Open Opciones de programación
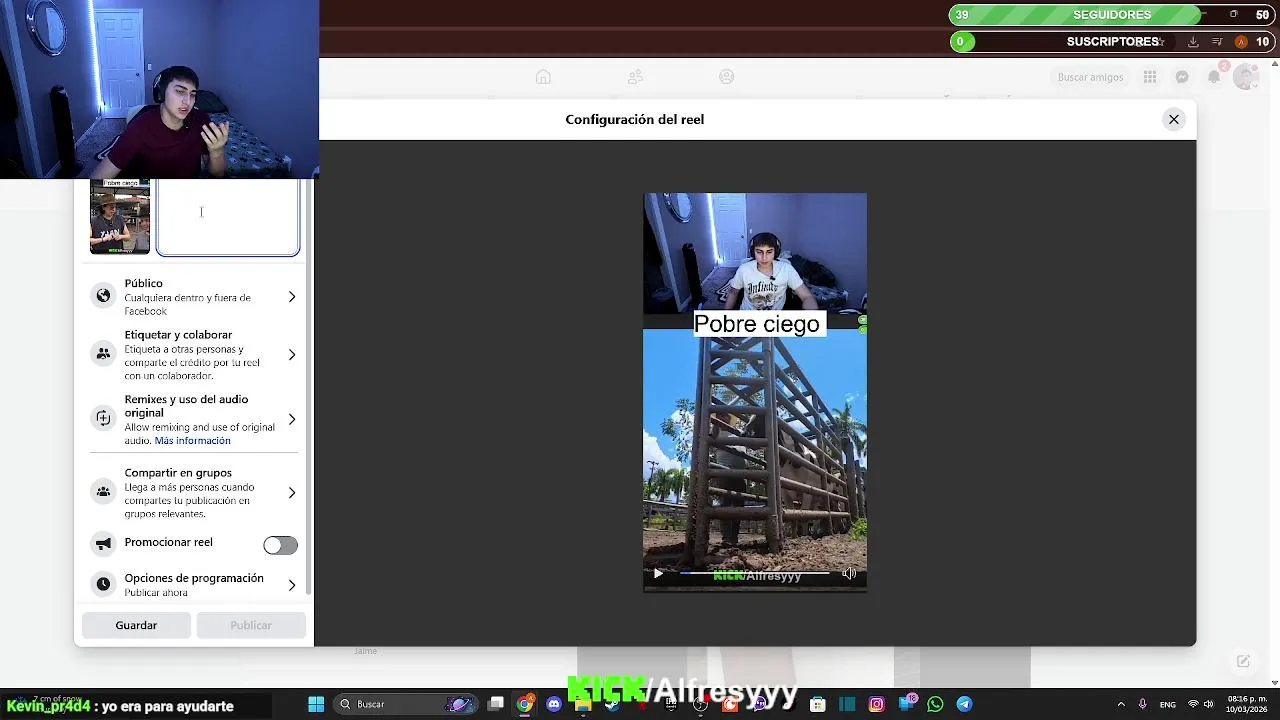 coord(194,585)
